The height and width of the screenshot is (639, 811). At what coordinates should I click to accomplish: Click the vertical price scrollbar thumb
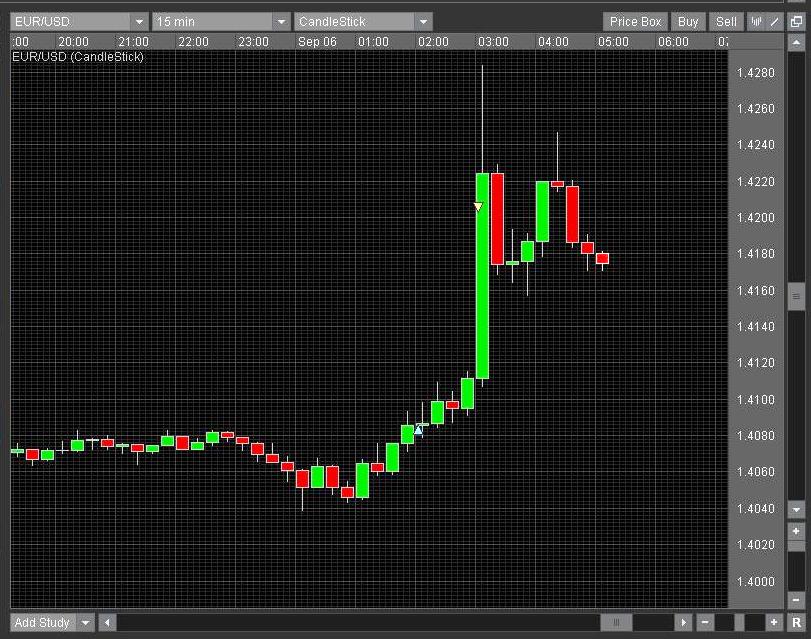(796, 295)
